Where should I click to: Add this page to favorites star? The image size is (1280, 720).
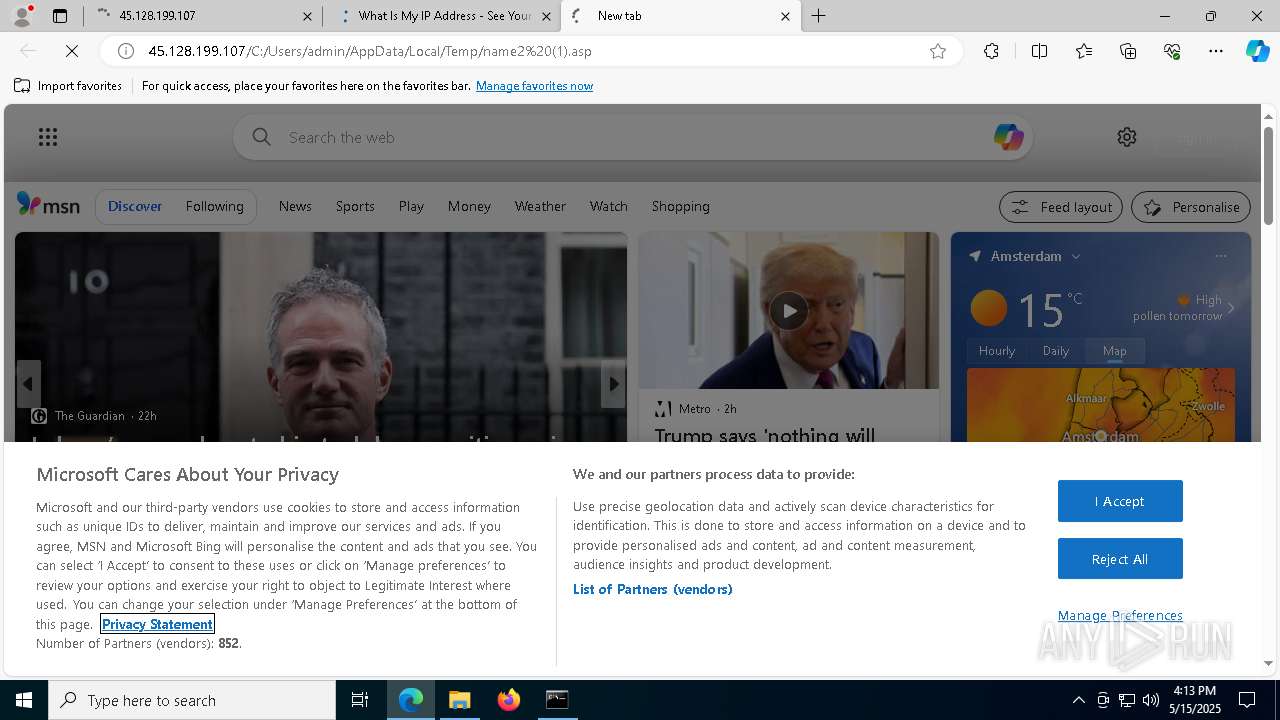tap(938, 51)
